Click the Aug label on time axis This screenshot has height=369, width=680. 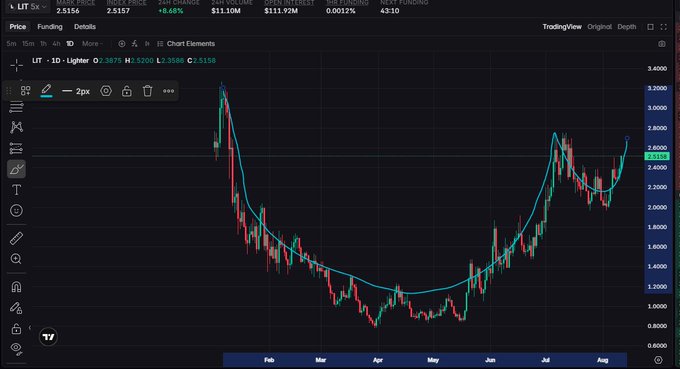[603, 360]
